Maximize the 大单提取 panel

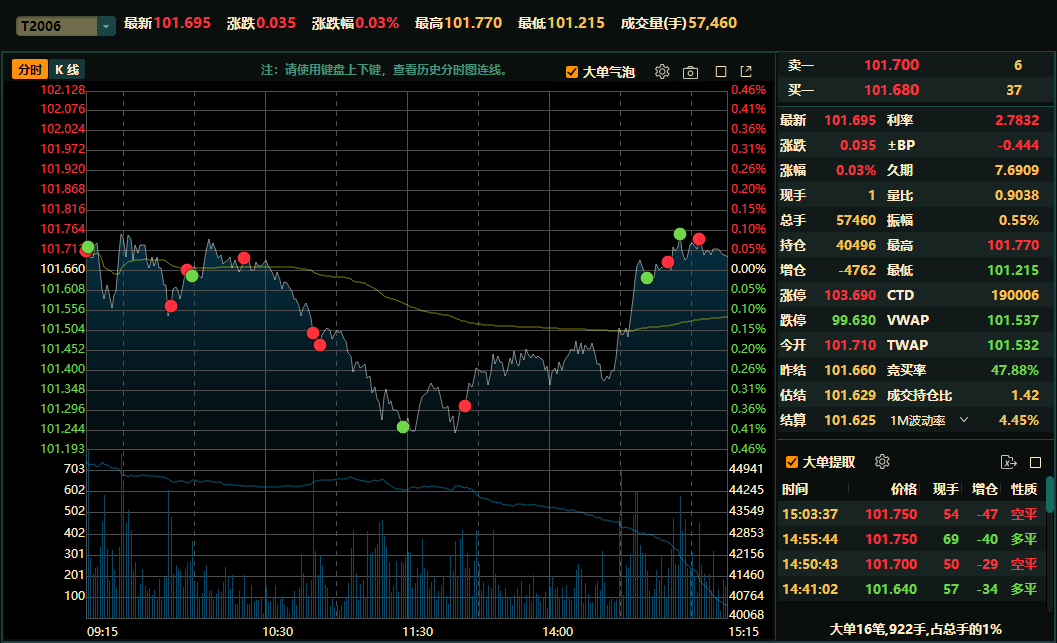(1035, 462)
